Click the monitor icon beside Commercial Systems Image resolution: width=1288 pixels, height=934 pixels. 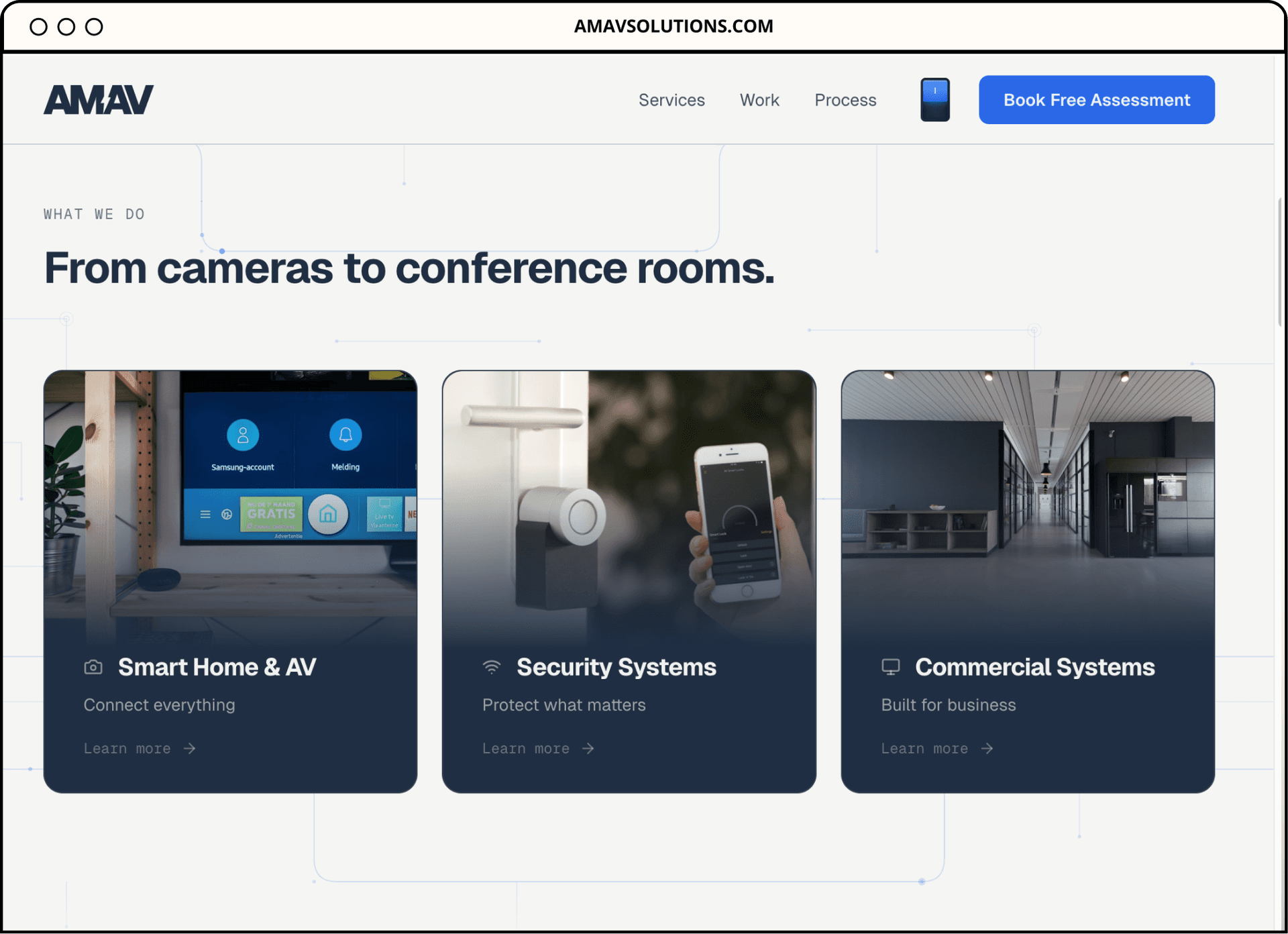tap(890, 667)
